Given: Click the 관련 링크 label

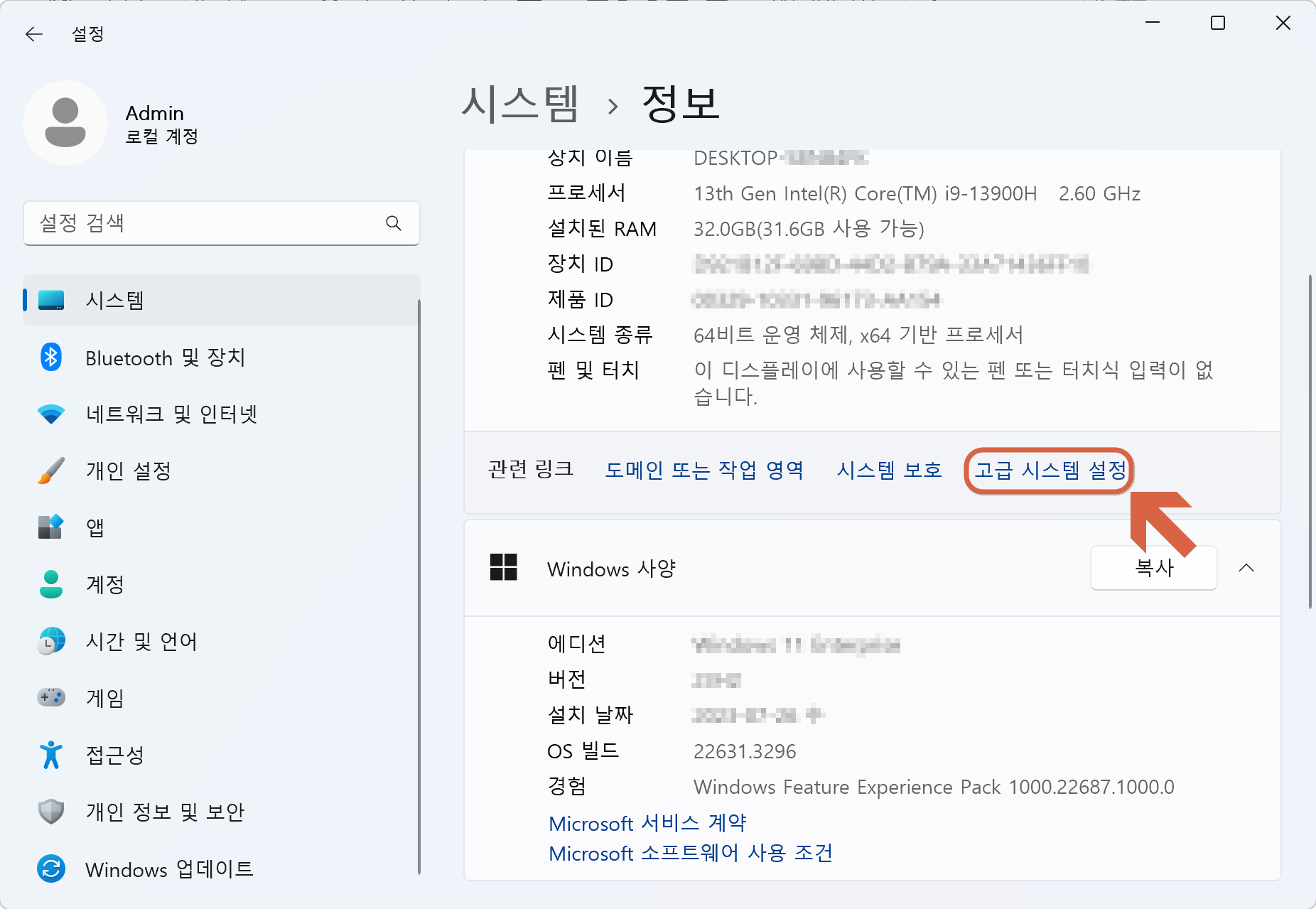Looking at the screenshot, I should pyautogui.click(x=531, y=469).
